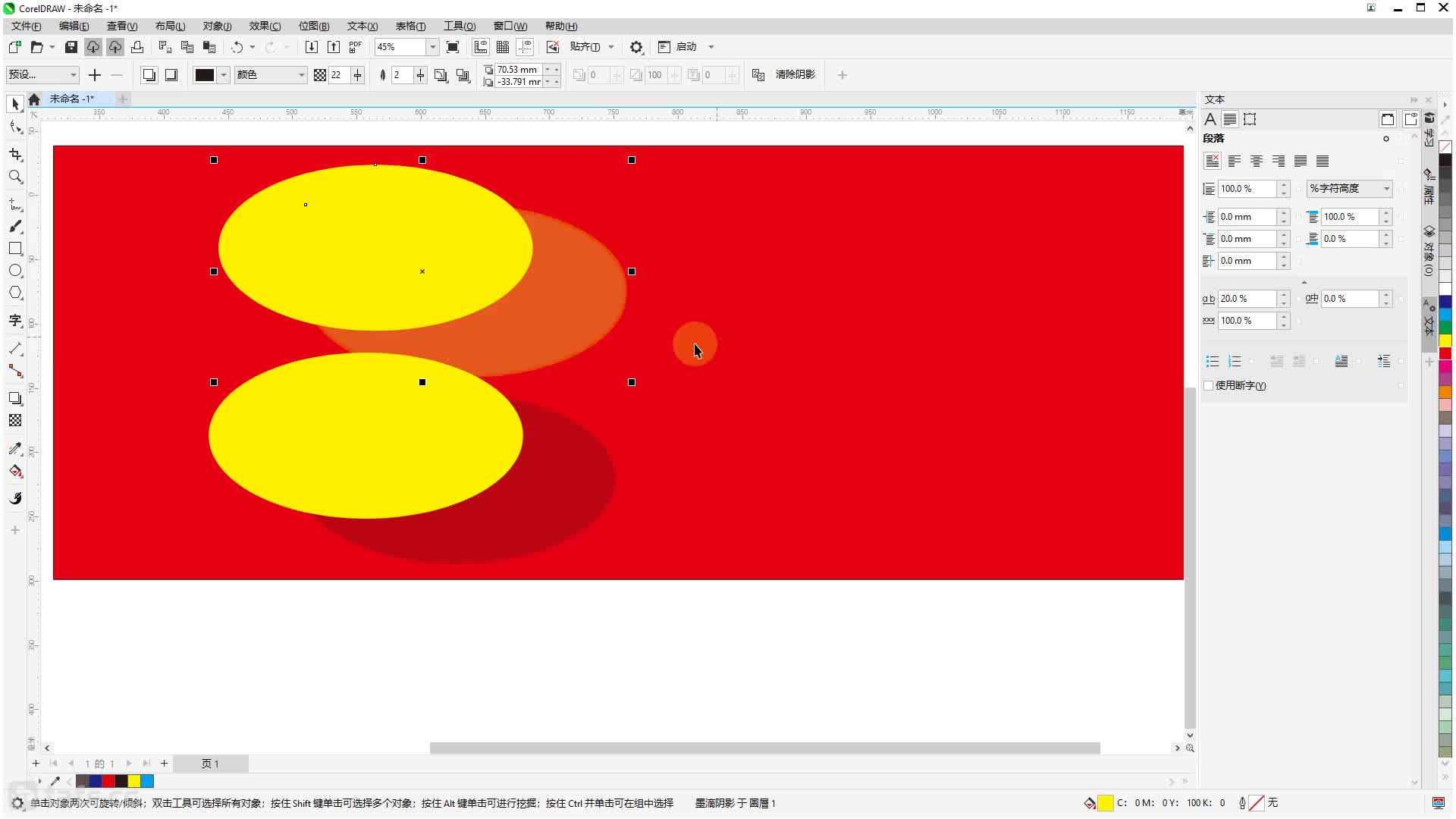Open a new document tab with plus

(x=123, y=99)
